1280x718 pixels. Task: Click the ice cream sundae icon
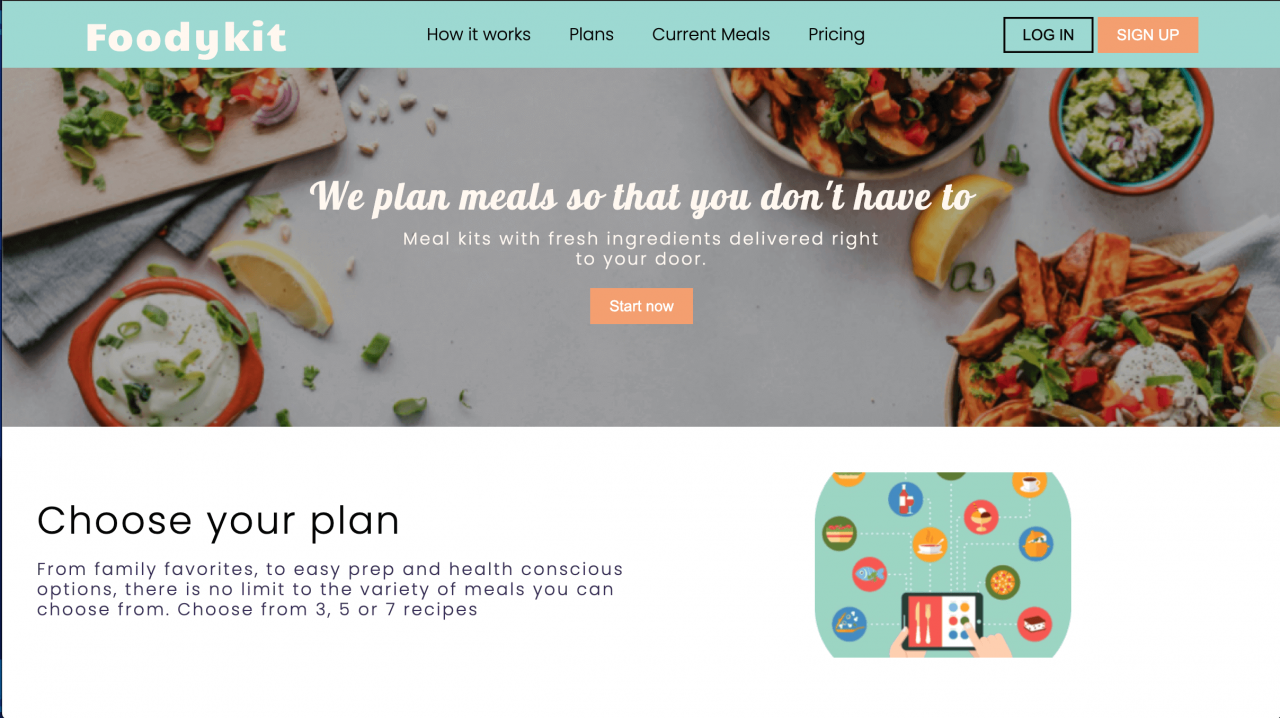pyautogui.click(x=981, y=517)
